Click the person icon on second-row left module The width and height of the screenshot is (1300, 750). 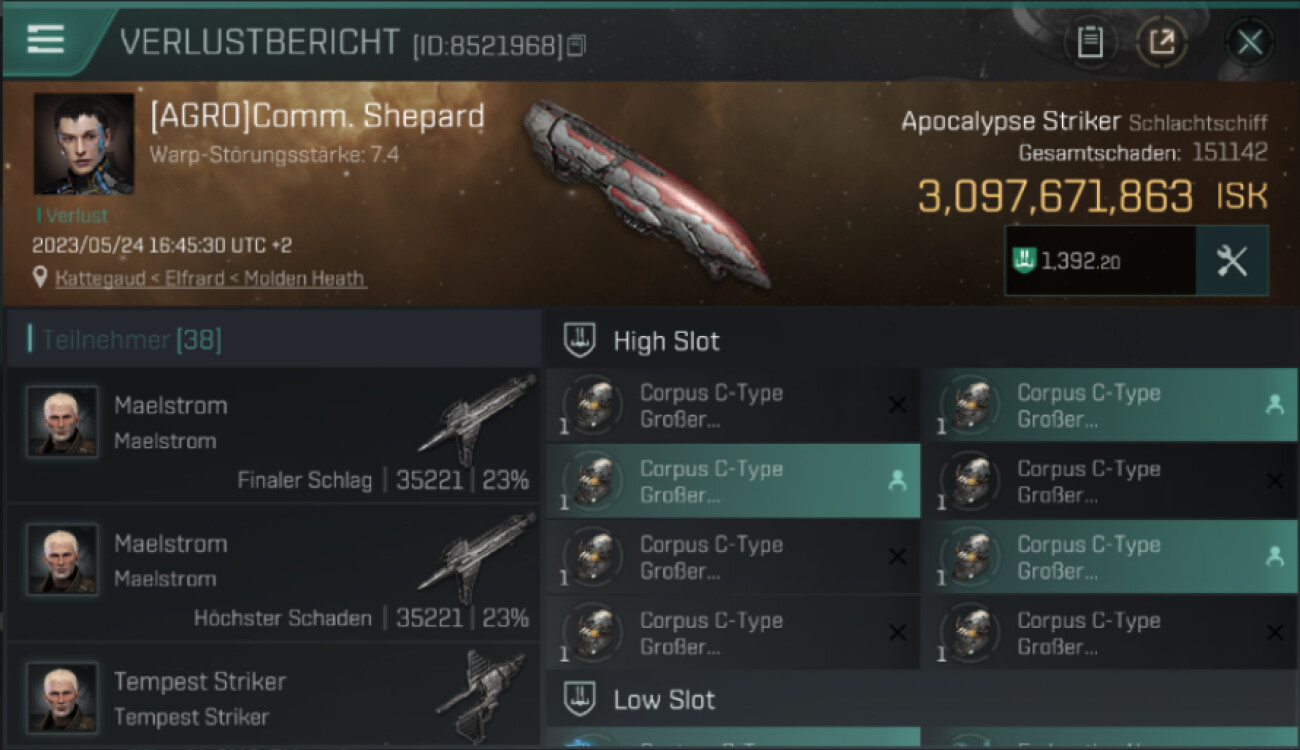coord(897,481)
